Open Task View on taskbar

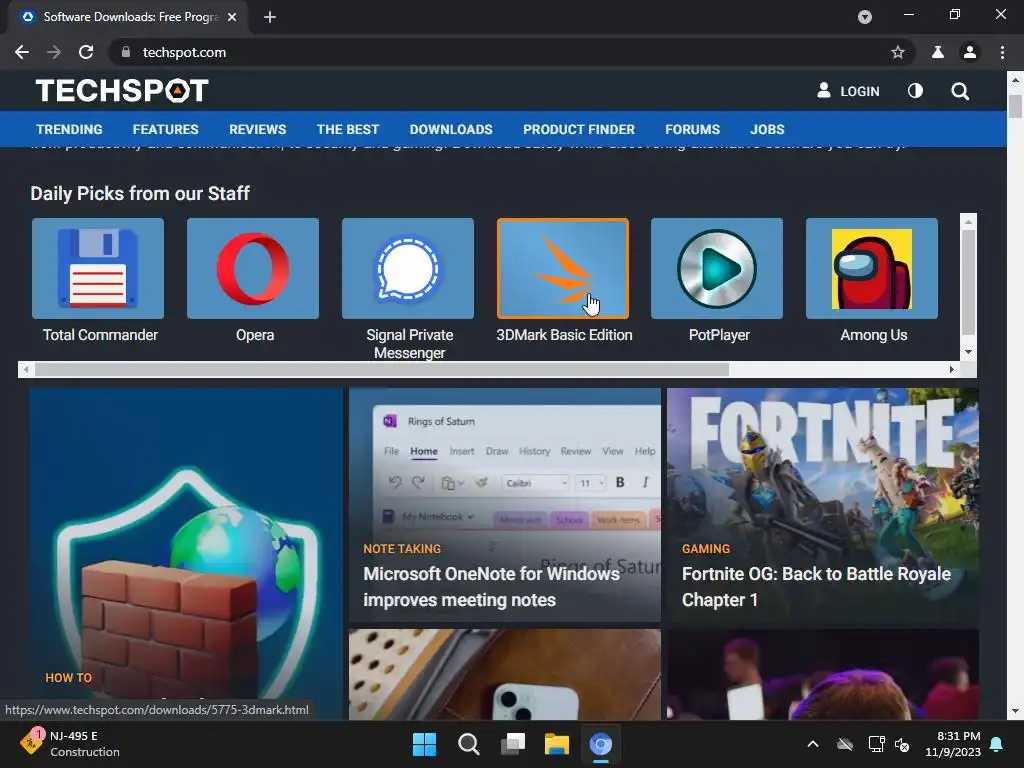tap(513, 744)
